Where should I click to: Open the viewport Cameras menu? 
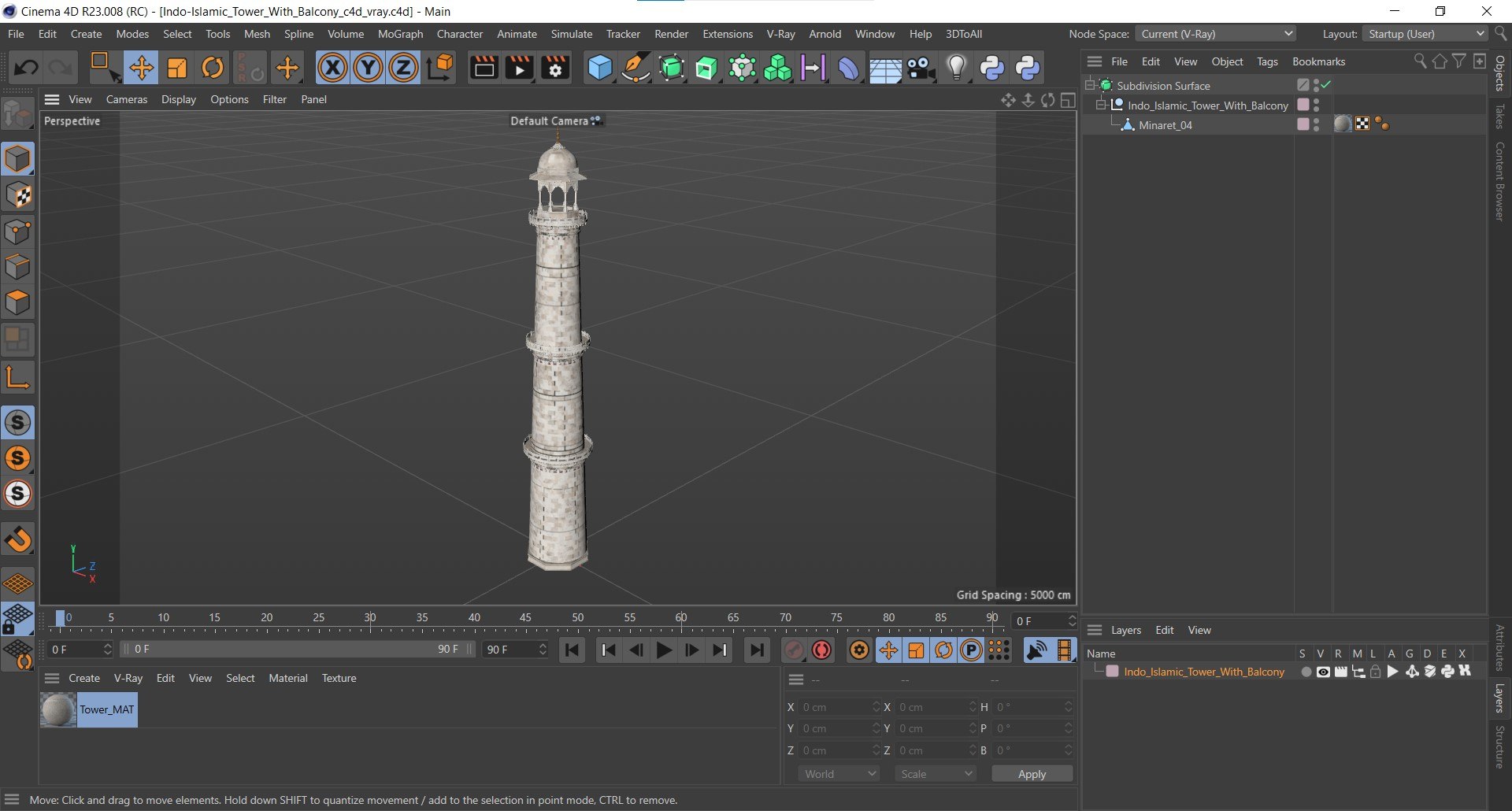[127, 99]
